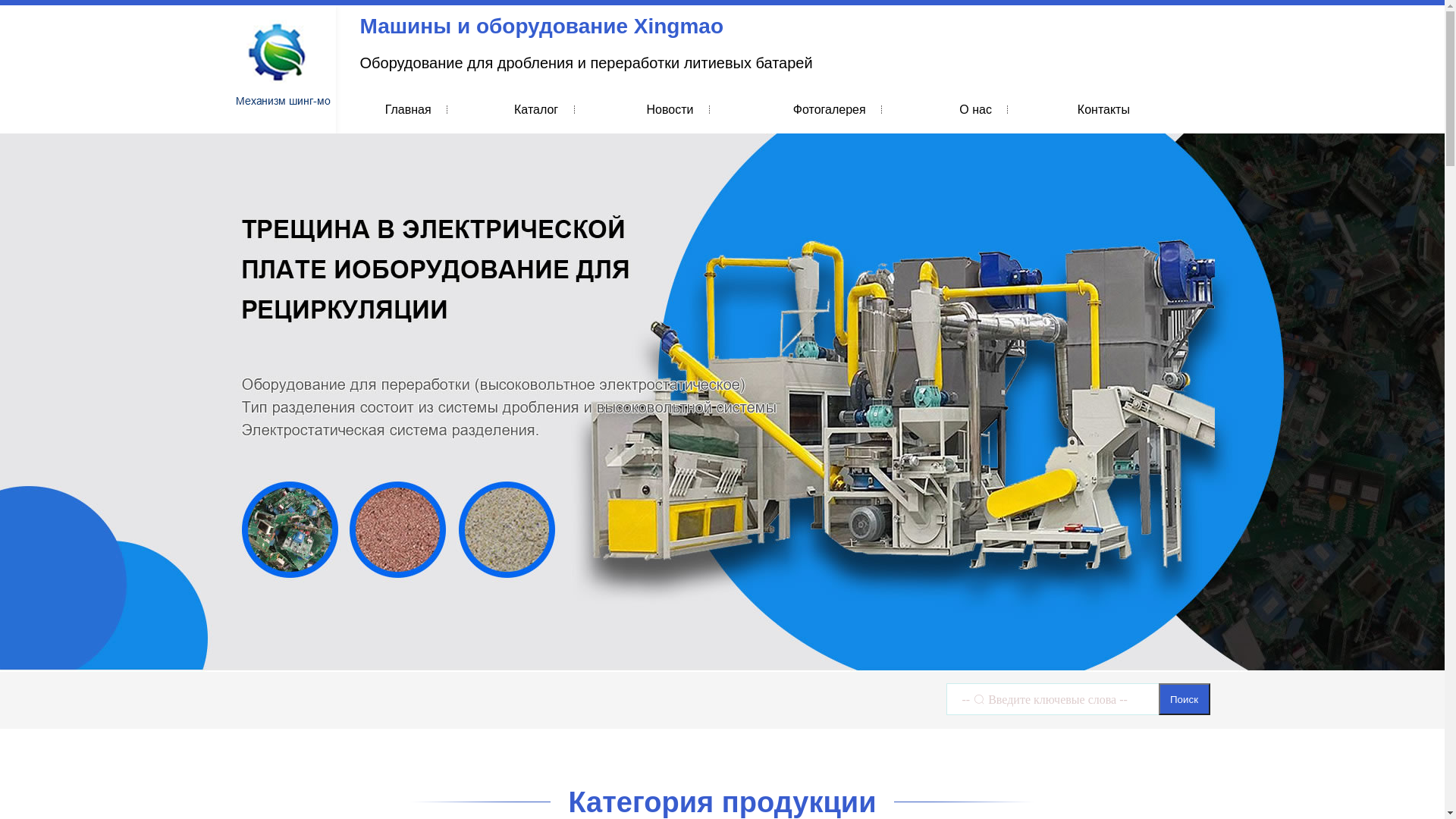Click the lithium battery equipment subtitle text

point(585,63)
